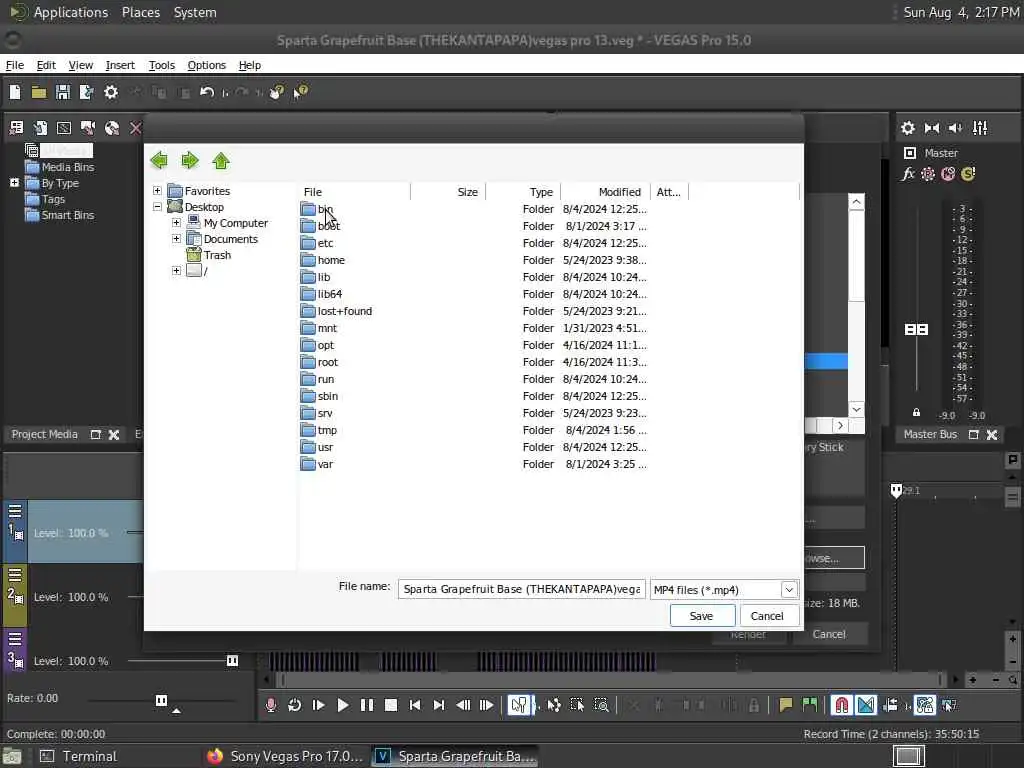Open the Places system menu
The width and height of the screenshot is (1024, 768).
(x=141, y=12)
